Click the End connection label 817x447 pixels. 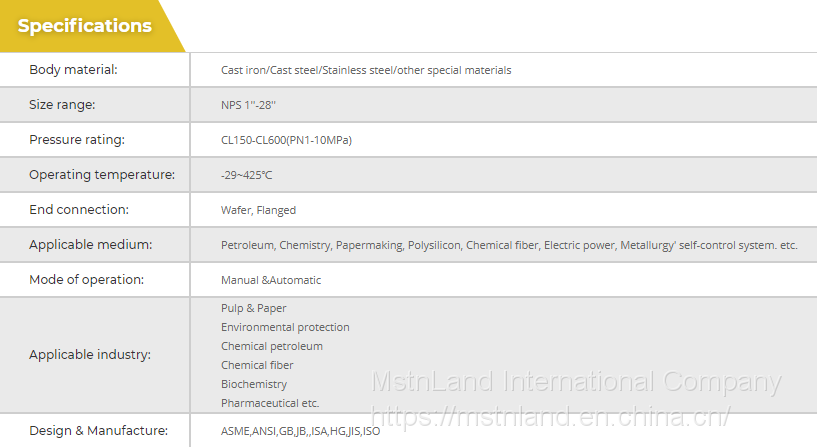[79, 210]
